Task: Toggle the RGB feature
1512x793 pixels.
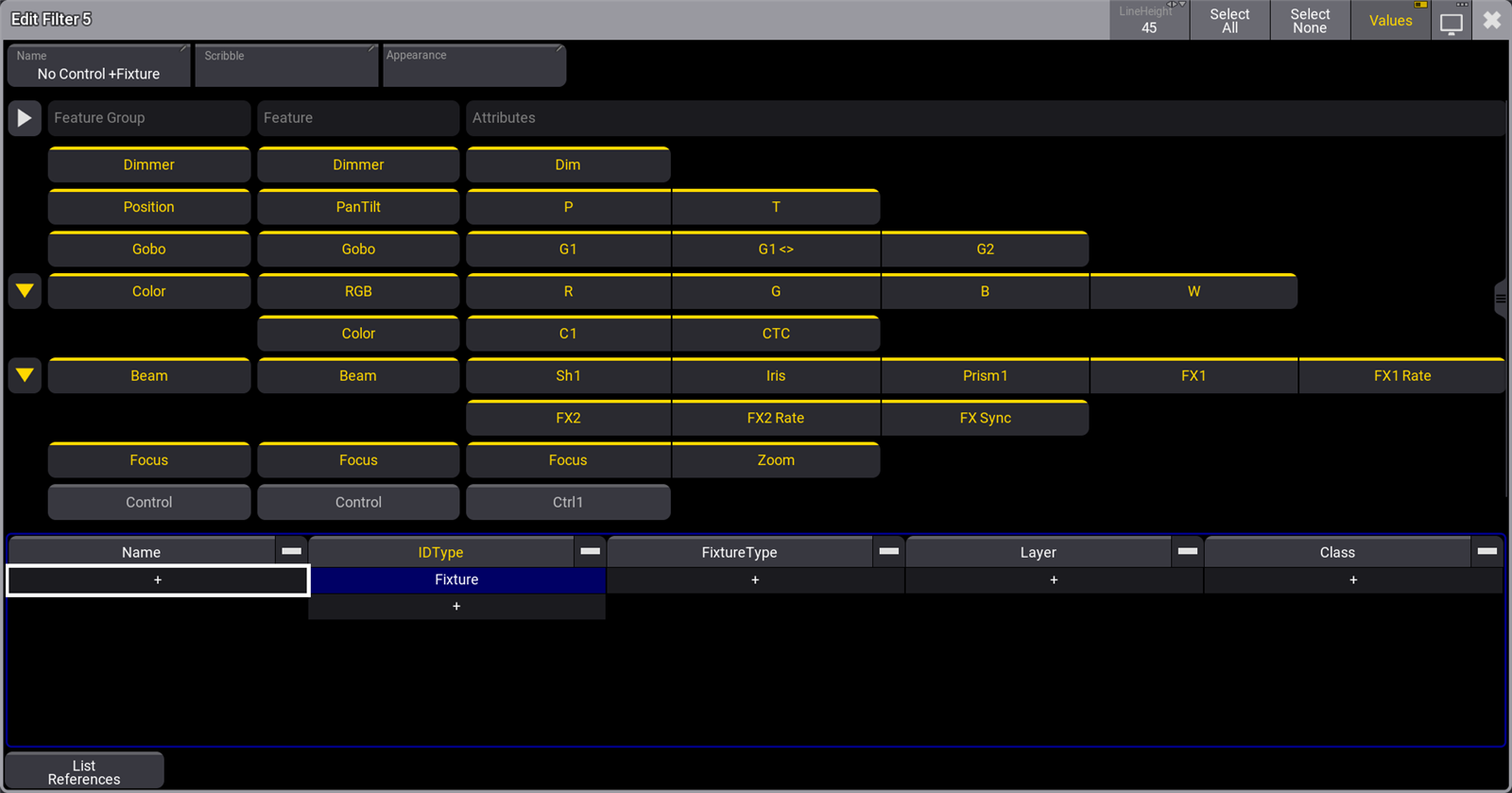Action: coord(358,291)
